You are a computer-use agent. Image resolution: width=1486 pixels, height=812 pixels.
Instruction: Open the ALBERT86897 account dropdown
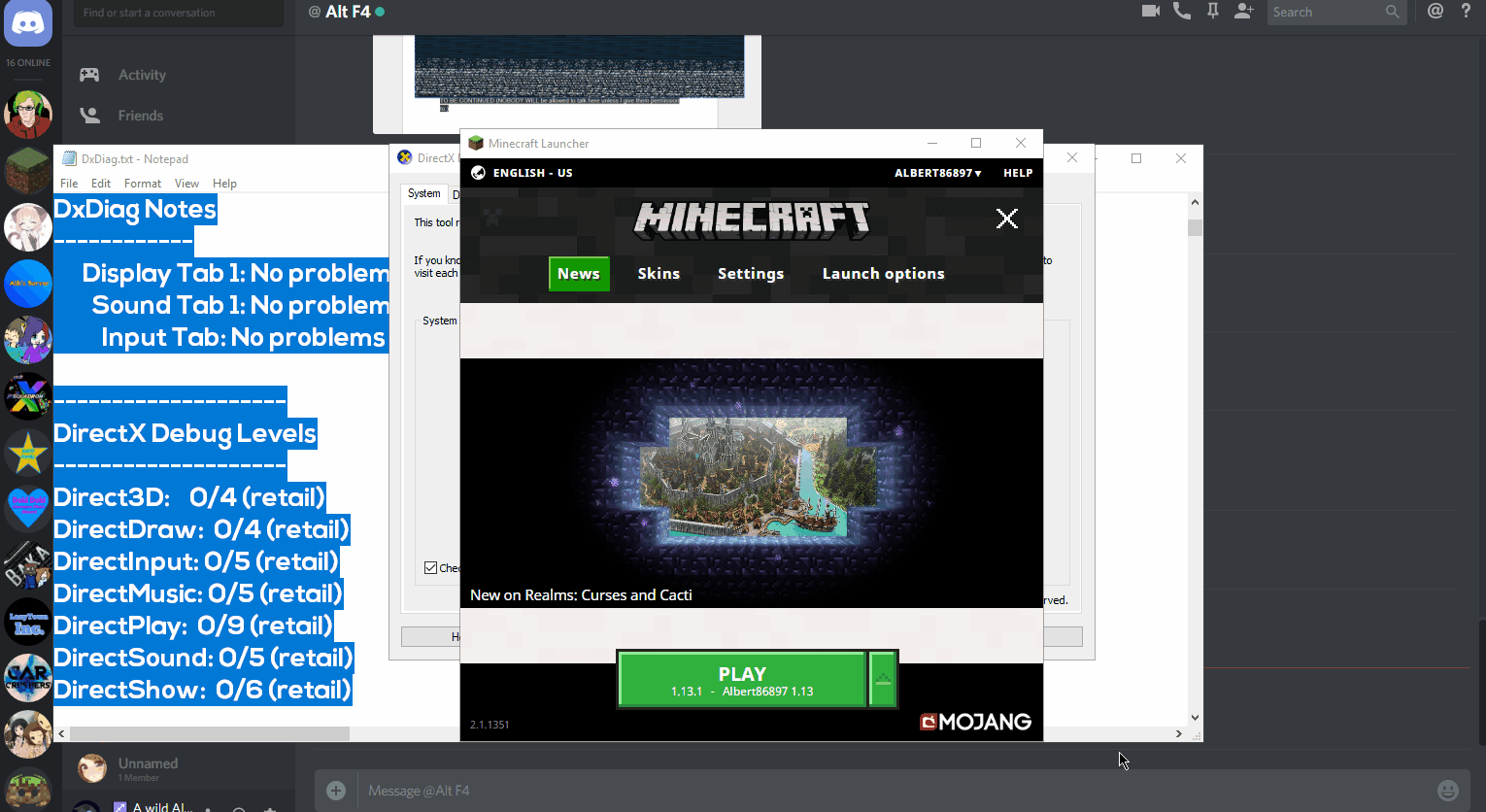point(938,173)
